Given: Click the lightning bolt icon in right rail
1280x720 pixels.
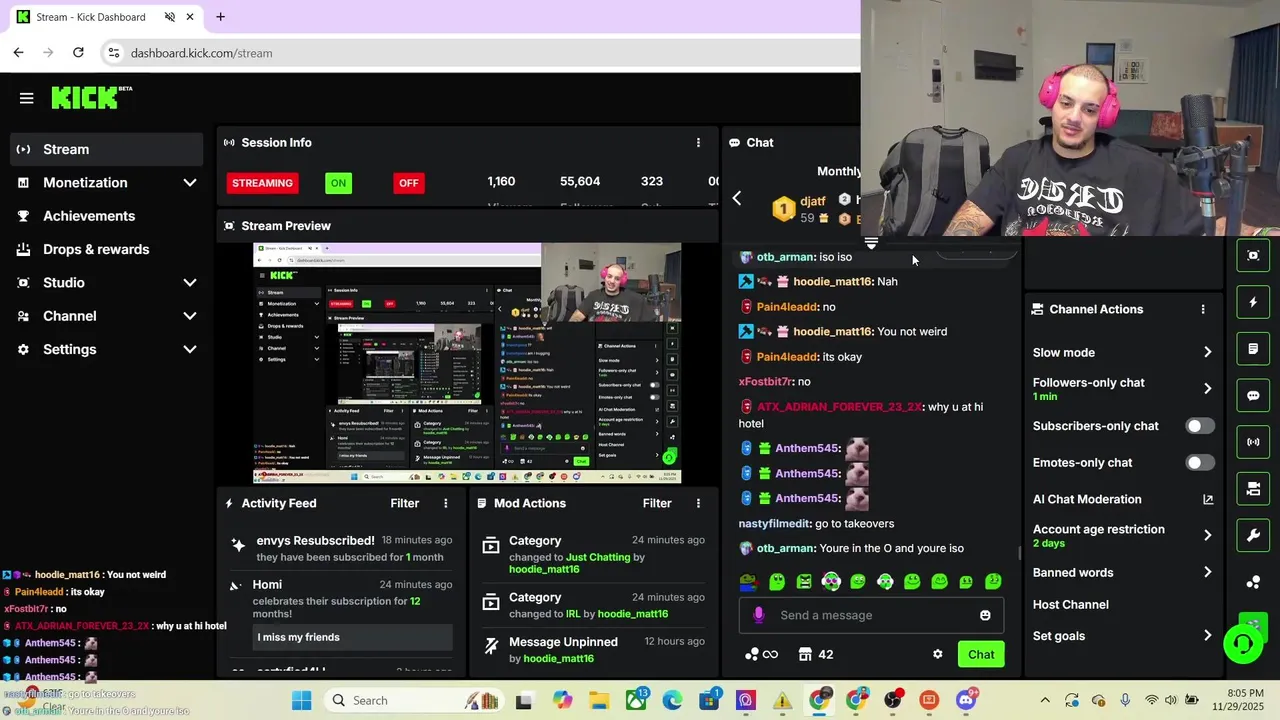Looking at the screenshot, I should point(1253,302).
